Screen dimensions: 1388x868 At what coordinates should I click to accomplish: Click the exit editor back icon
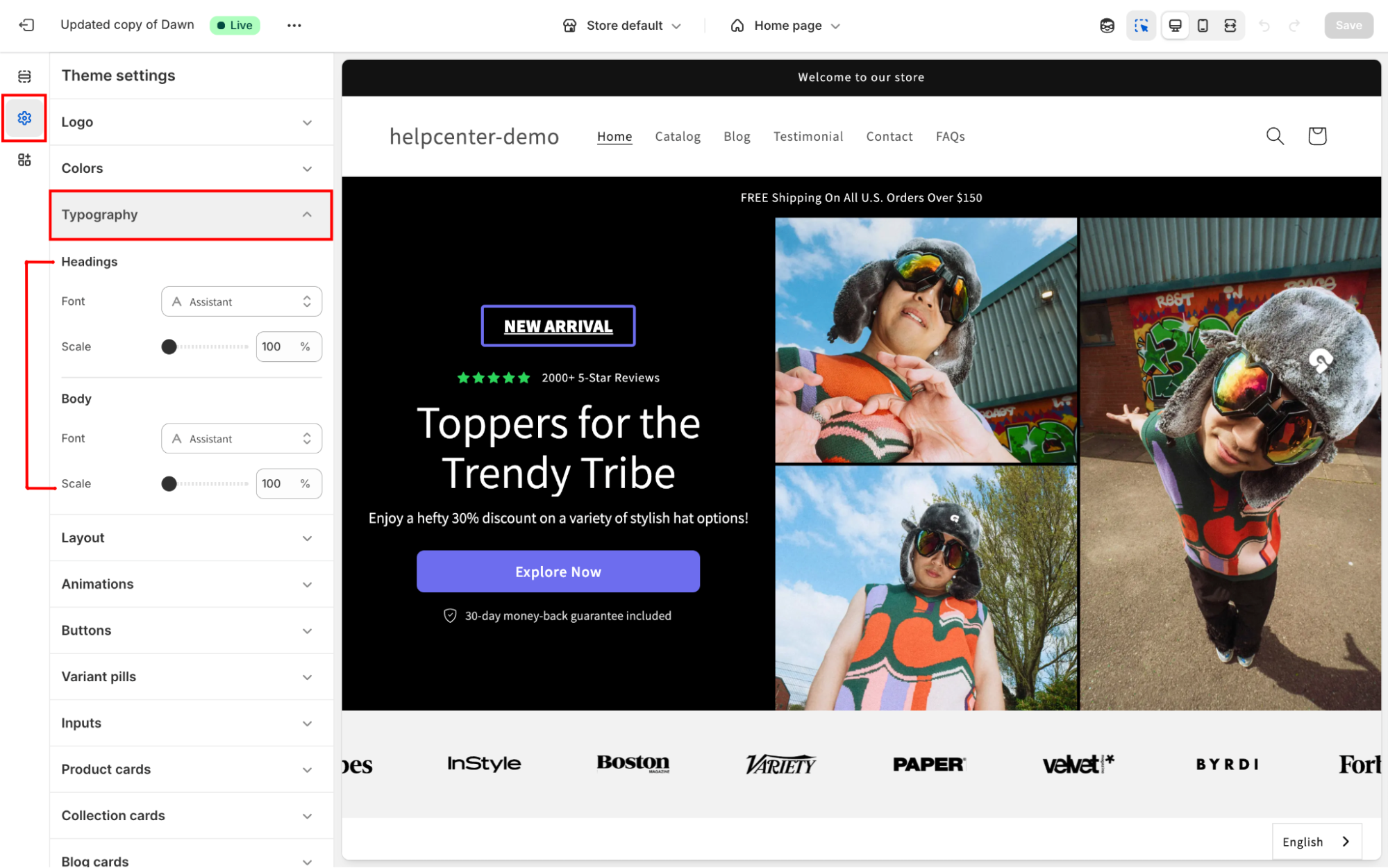[26, 25]
